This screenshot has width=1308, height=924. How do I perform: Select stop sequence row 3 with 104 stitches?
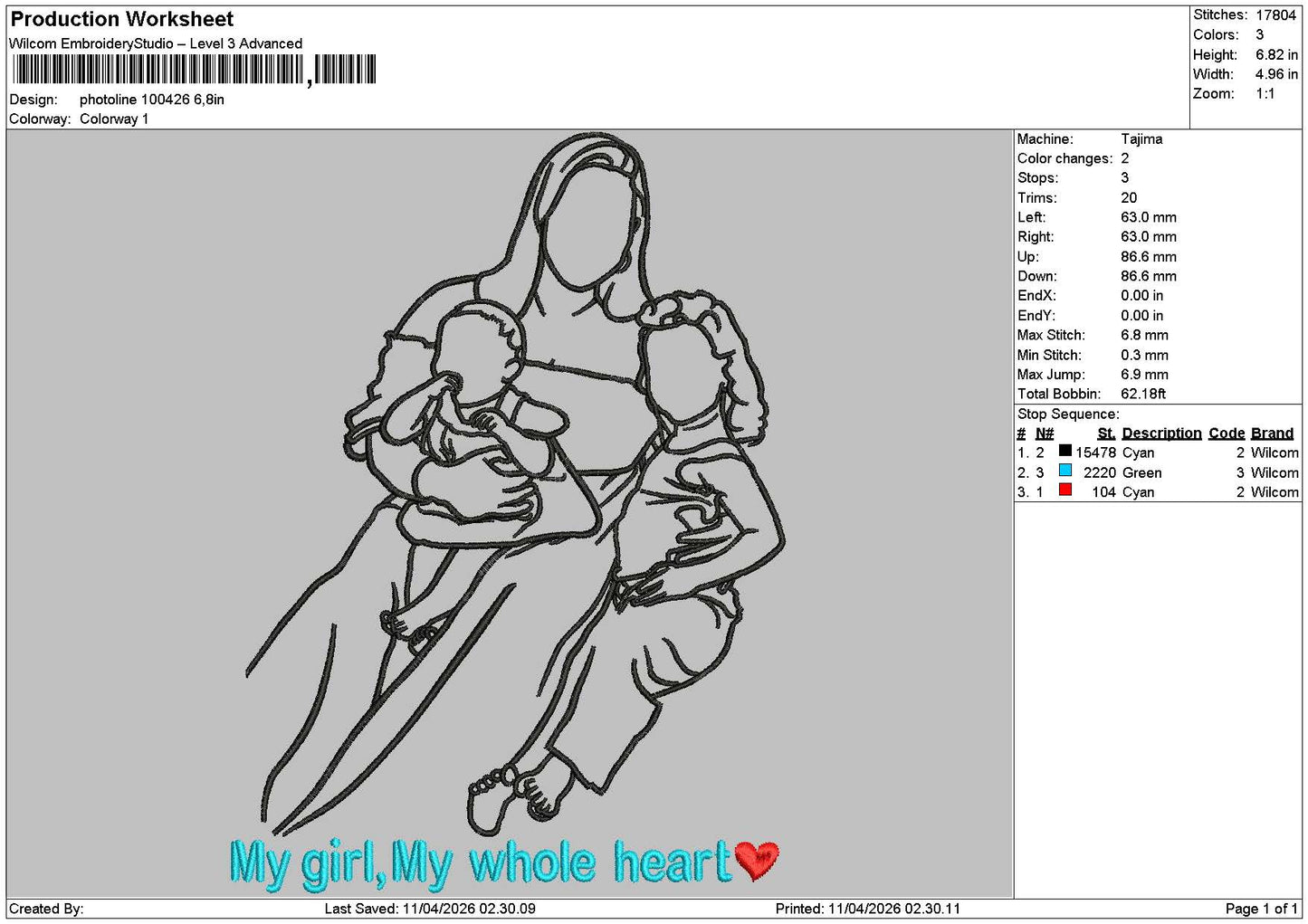pos(1158,492)
